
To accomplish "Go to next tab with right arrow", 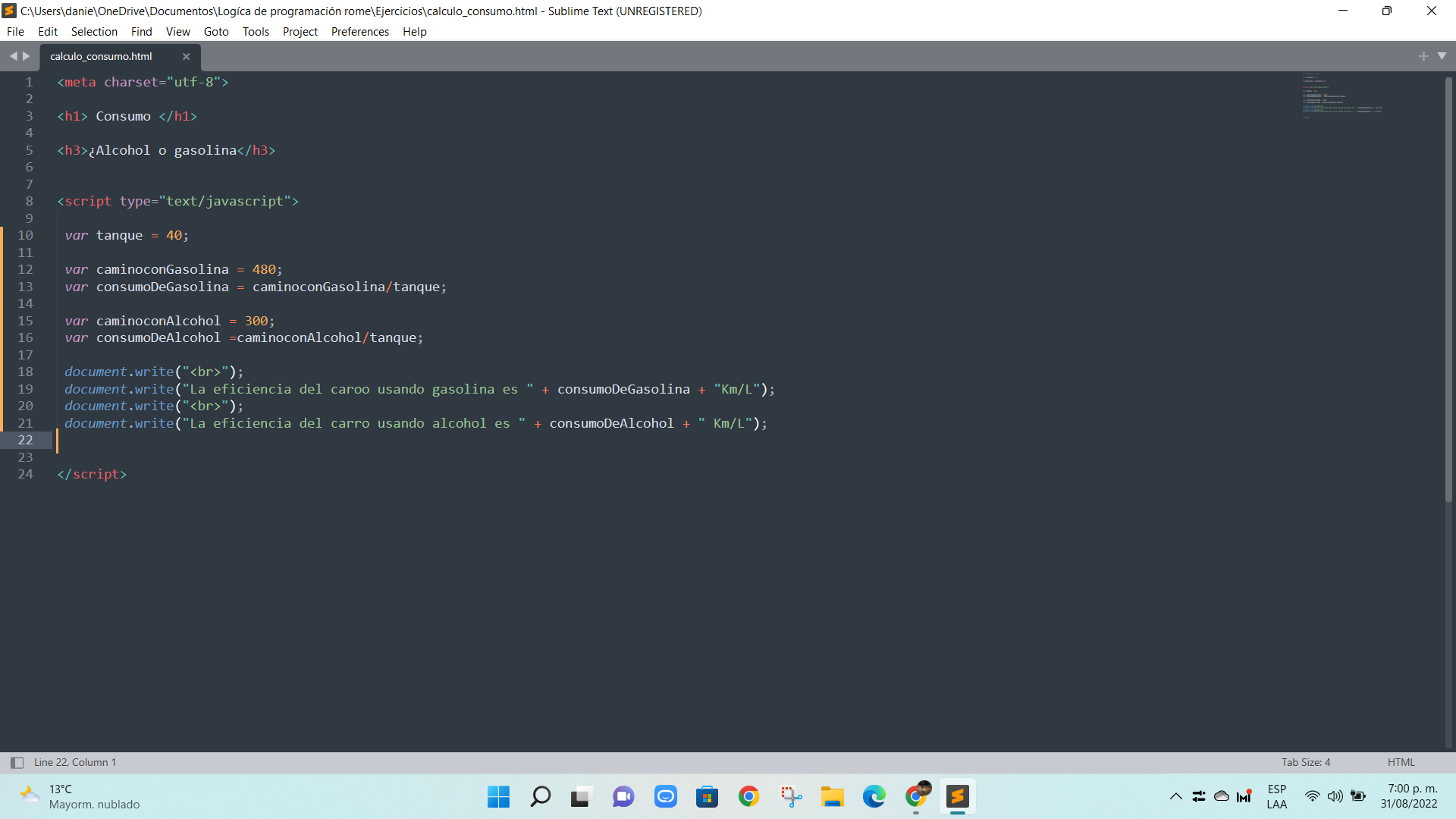I will click(27, 56).
